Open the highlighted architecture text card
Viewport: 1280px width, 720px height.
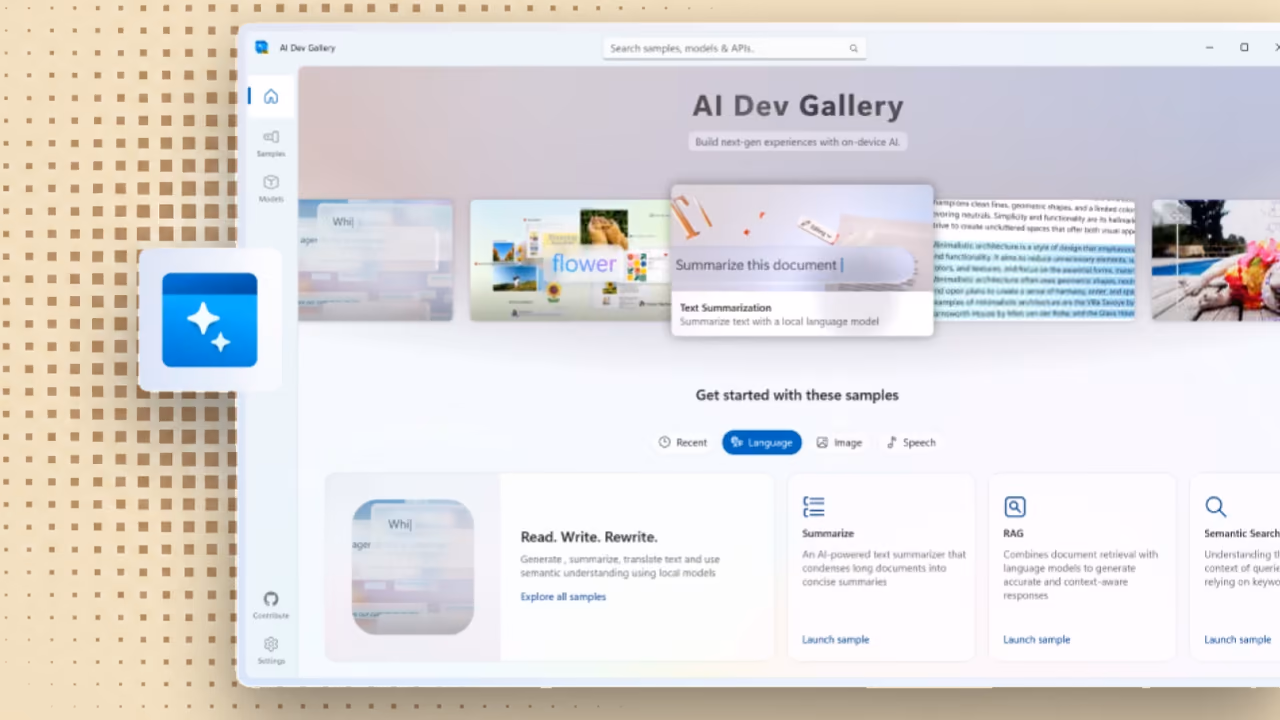coord(1034,260)
